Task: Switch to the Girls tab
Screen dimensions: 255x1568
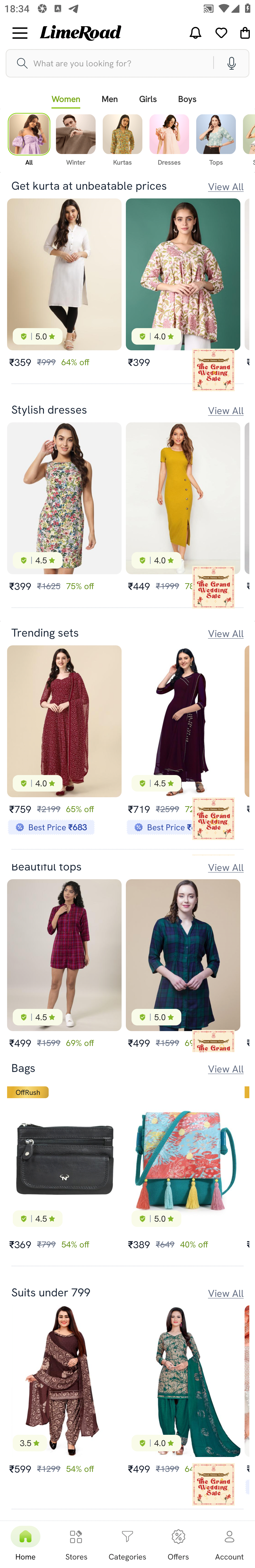Action: pos(148,99)
